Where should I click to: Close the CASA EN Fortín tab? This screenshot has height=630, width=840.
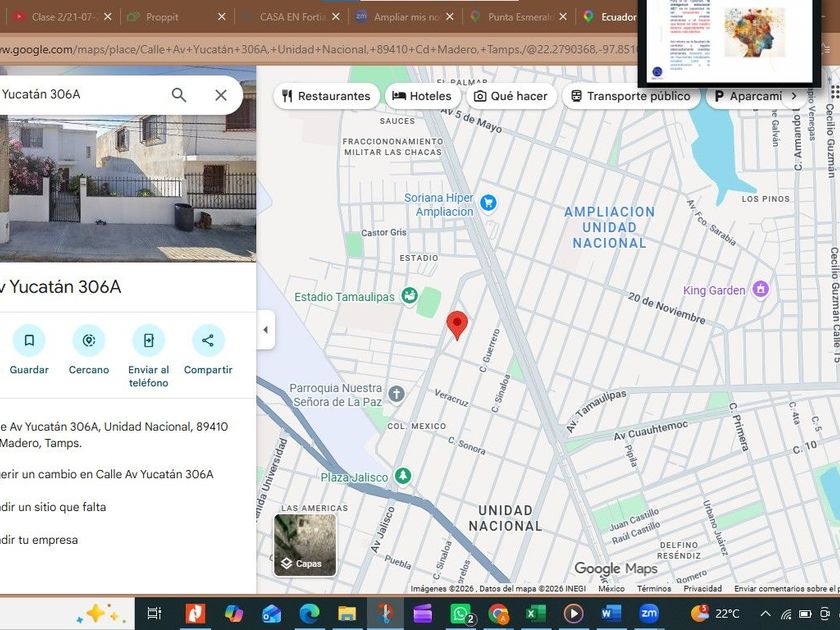pyautogui.click(x=336, y=17)
